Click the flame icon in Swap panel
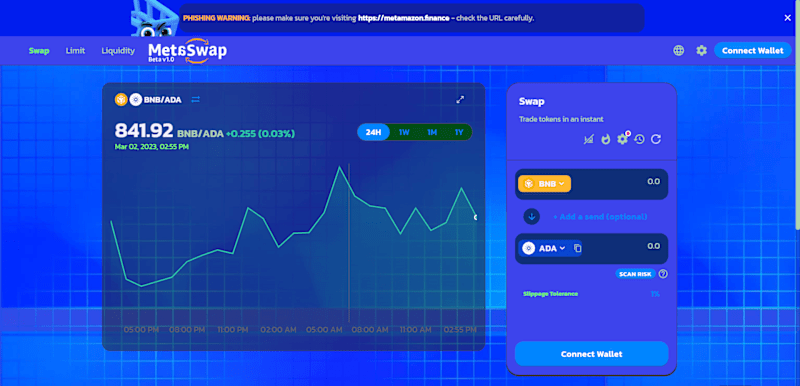This screenshot has height=386, width=800. click(x=606, y=139)
